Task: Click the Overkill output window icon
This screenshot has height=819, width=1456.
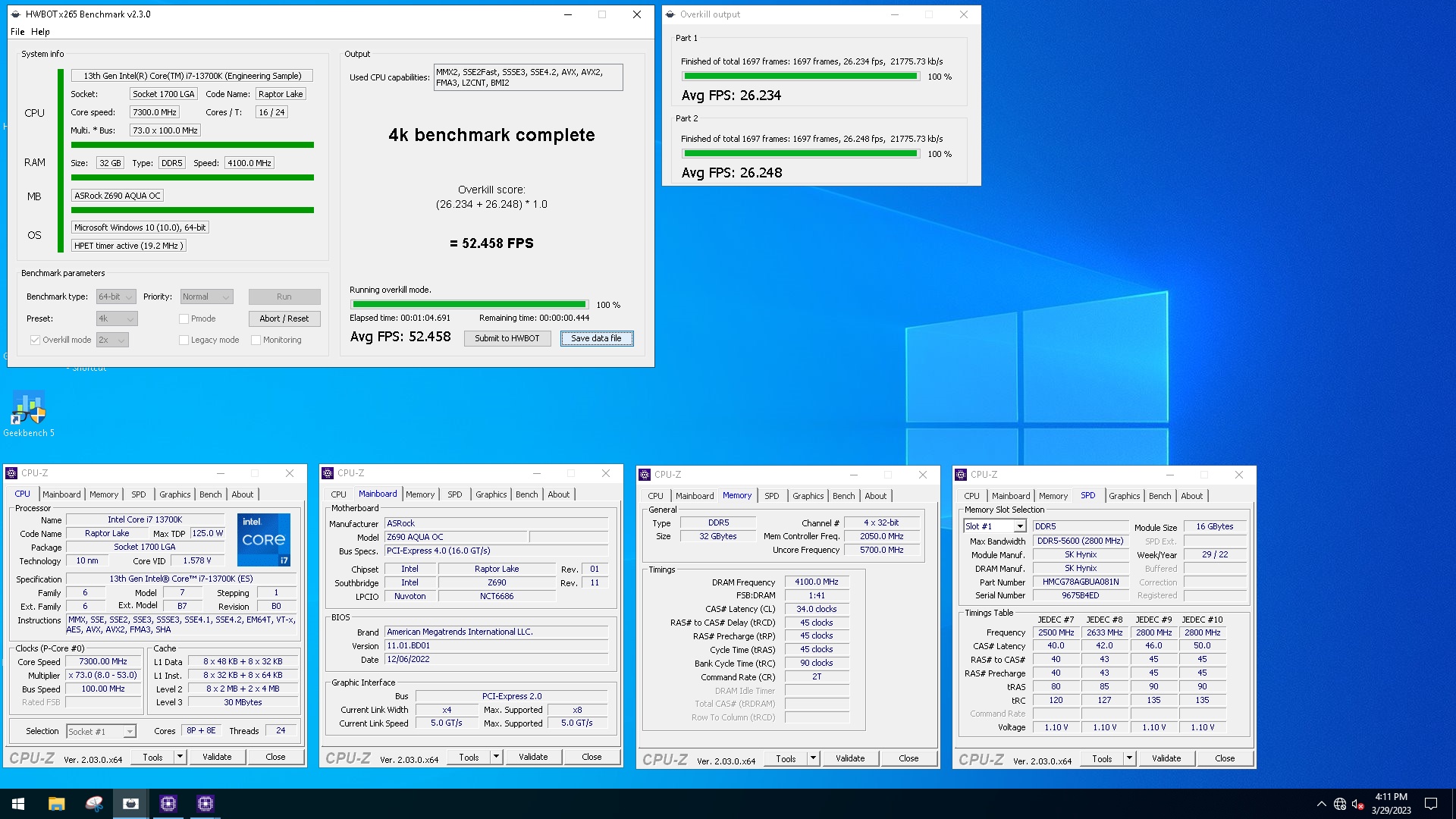Action: point(670,14)
